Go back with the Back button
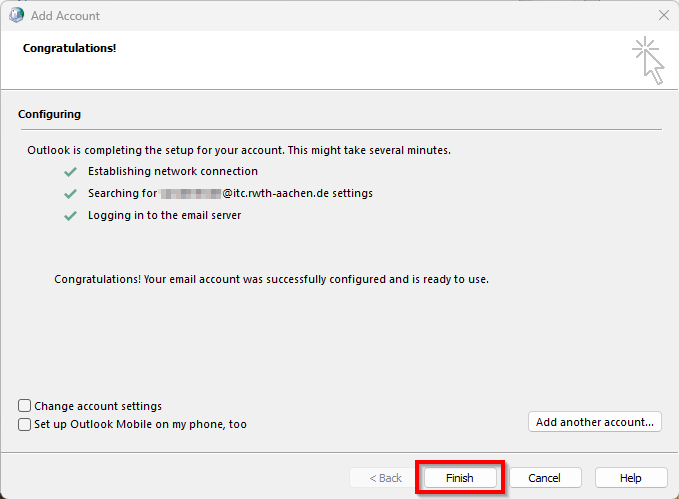679x499 pixels. [x=385, y=478]
